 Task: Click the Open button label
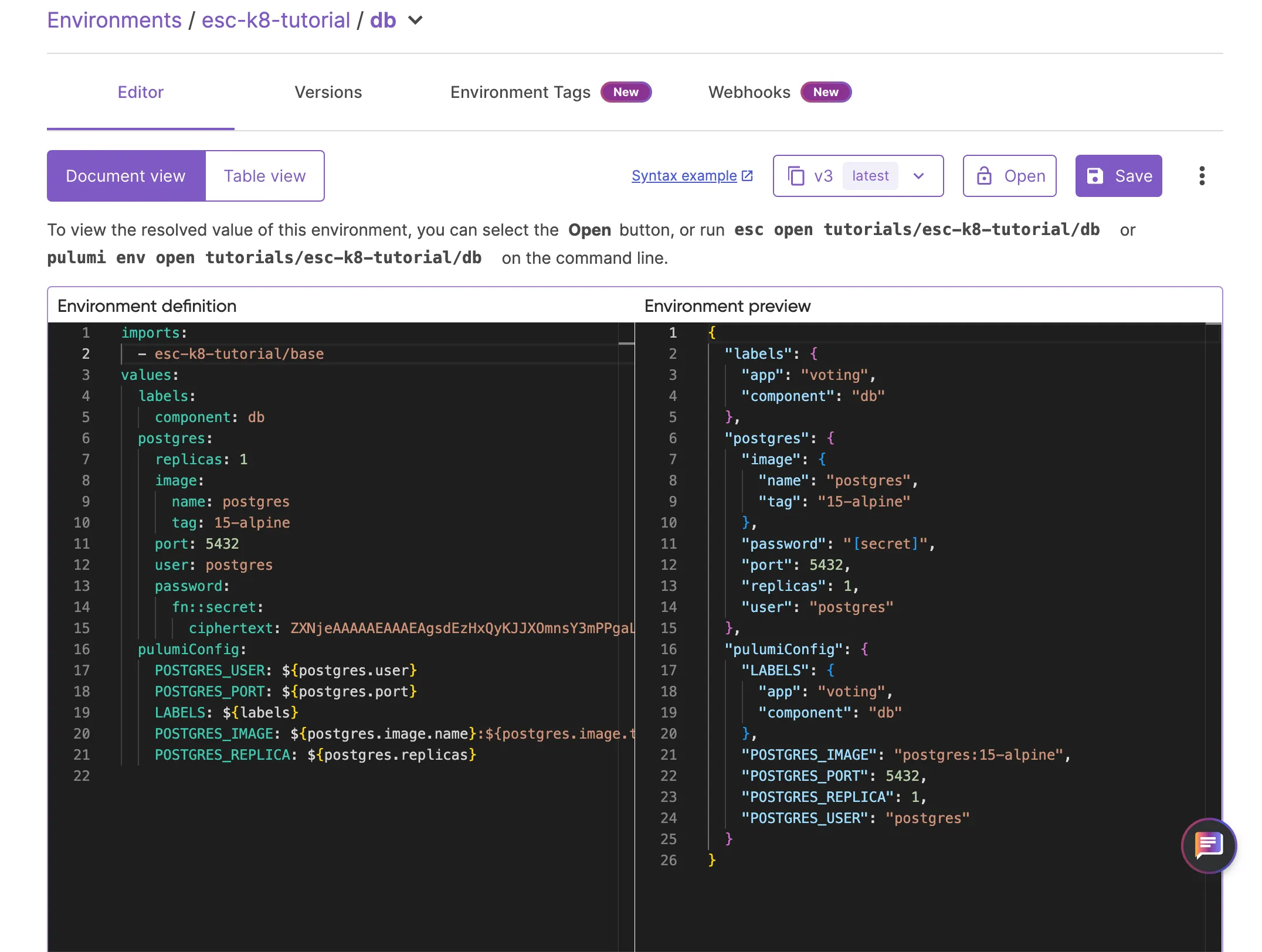[x=1024, y=176]
